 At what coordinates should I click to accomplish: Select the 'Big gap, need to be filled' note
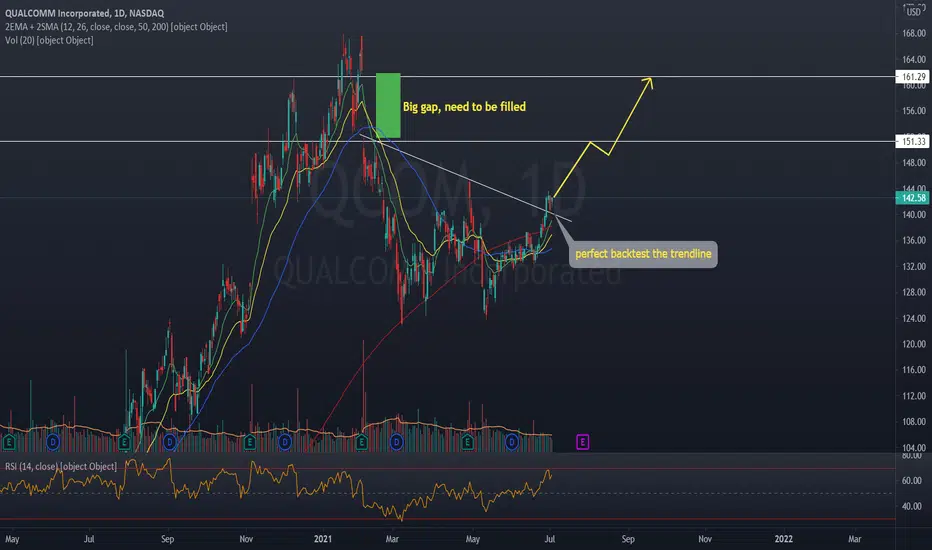point(464,107)
